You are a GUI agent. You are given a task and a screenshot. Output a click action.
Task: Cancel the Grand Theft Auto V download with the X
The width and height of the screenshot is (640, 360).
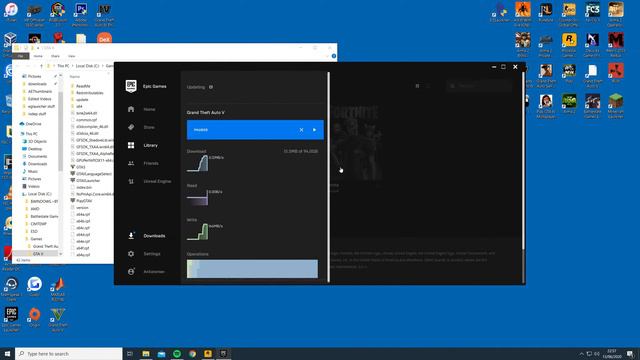point(301,130)
